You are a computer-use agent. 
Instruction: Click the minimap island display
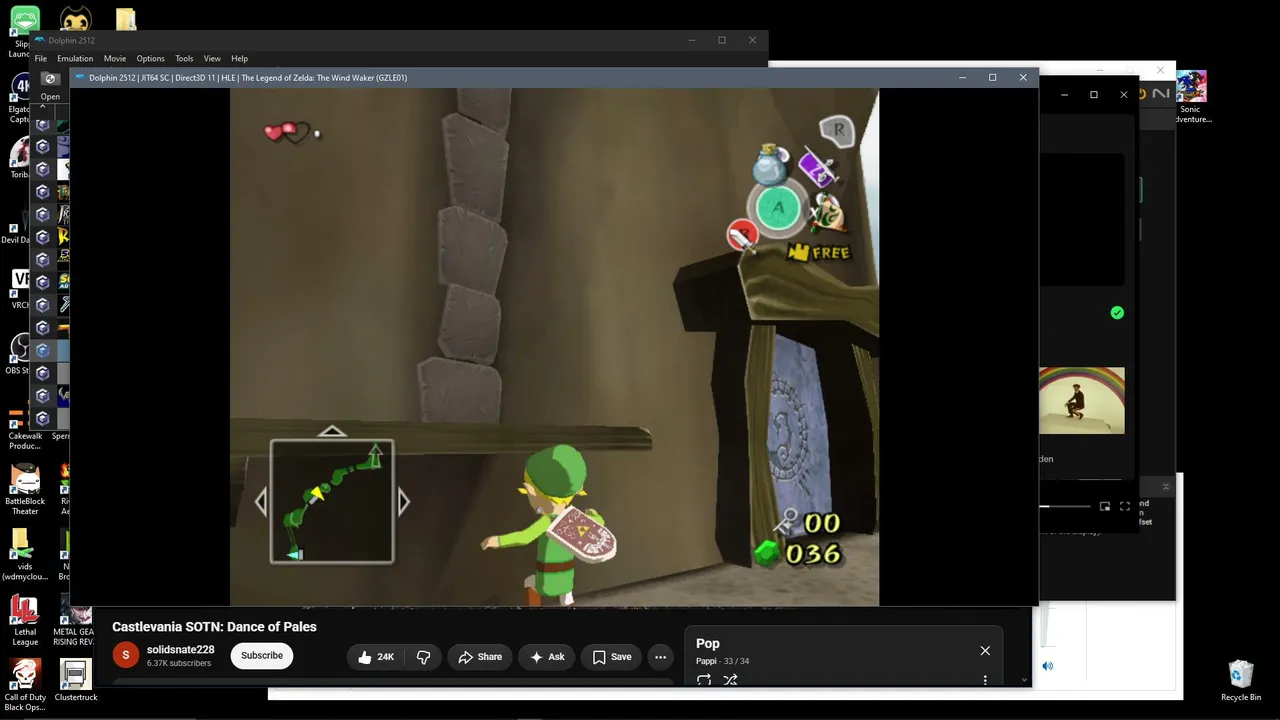tap(332, 502)
